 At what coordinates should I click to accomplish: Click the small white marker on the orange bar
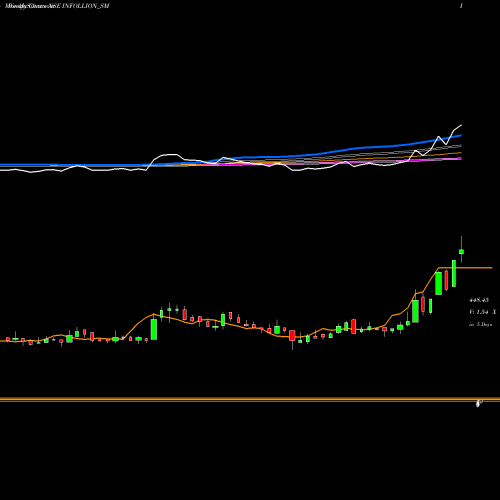tap(479, 404)
